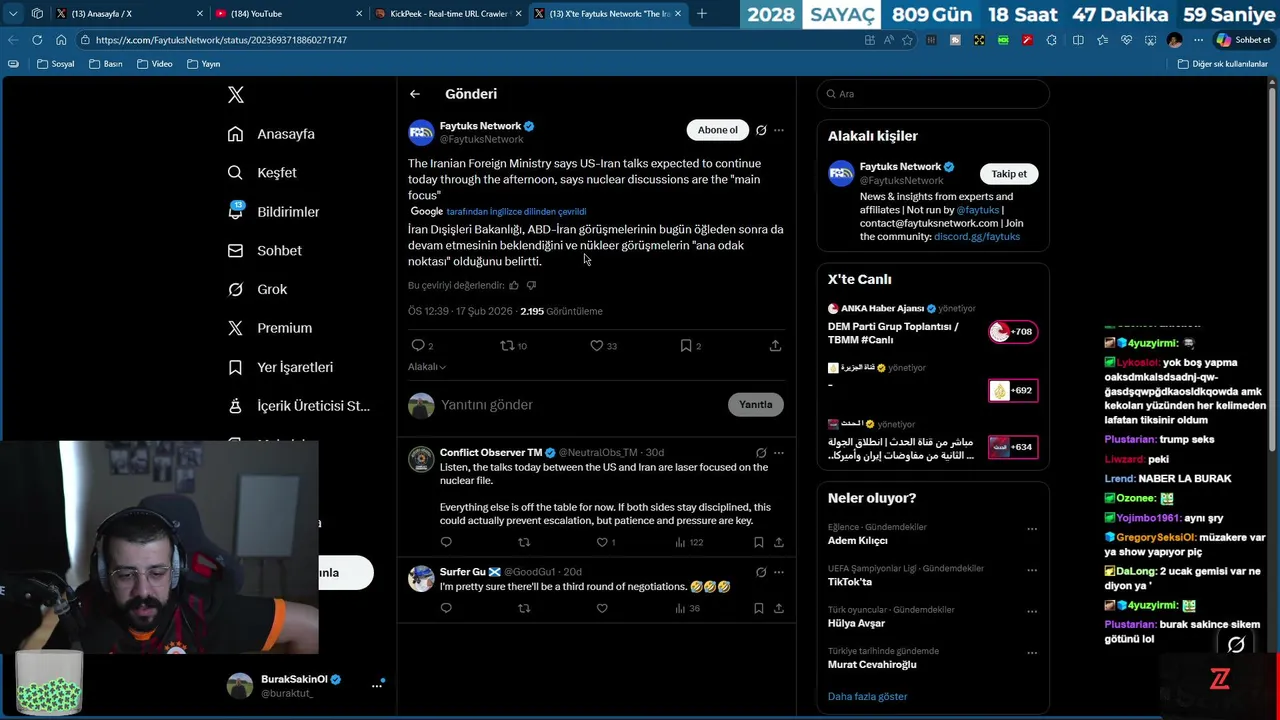Click the X logo in the sidebar
Image resolution: width=1280 pixels, height=720 pixels.
[236, 95]
